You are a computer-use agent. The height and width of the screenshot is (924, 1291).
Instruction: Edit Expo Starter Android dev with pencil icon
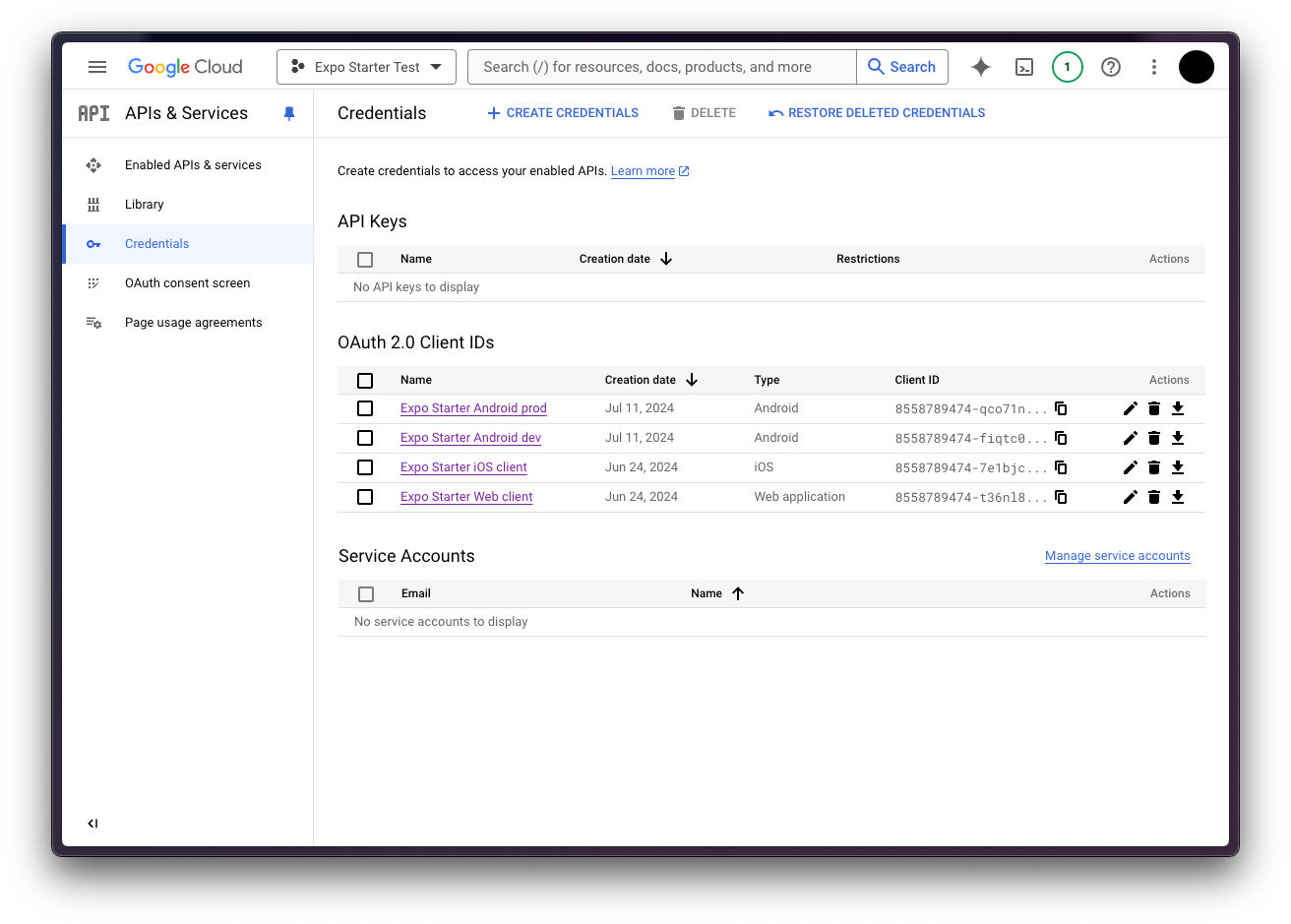pos(1131,438)
